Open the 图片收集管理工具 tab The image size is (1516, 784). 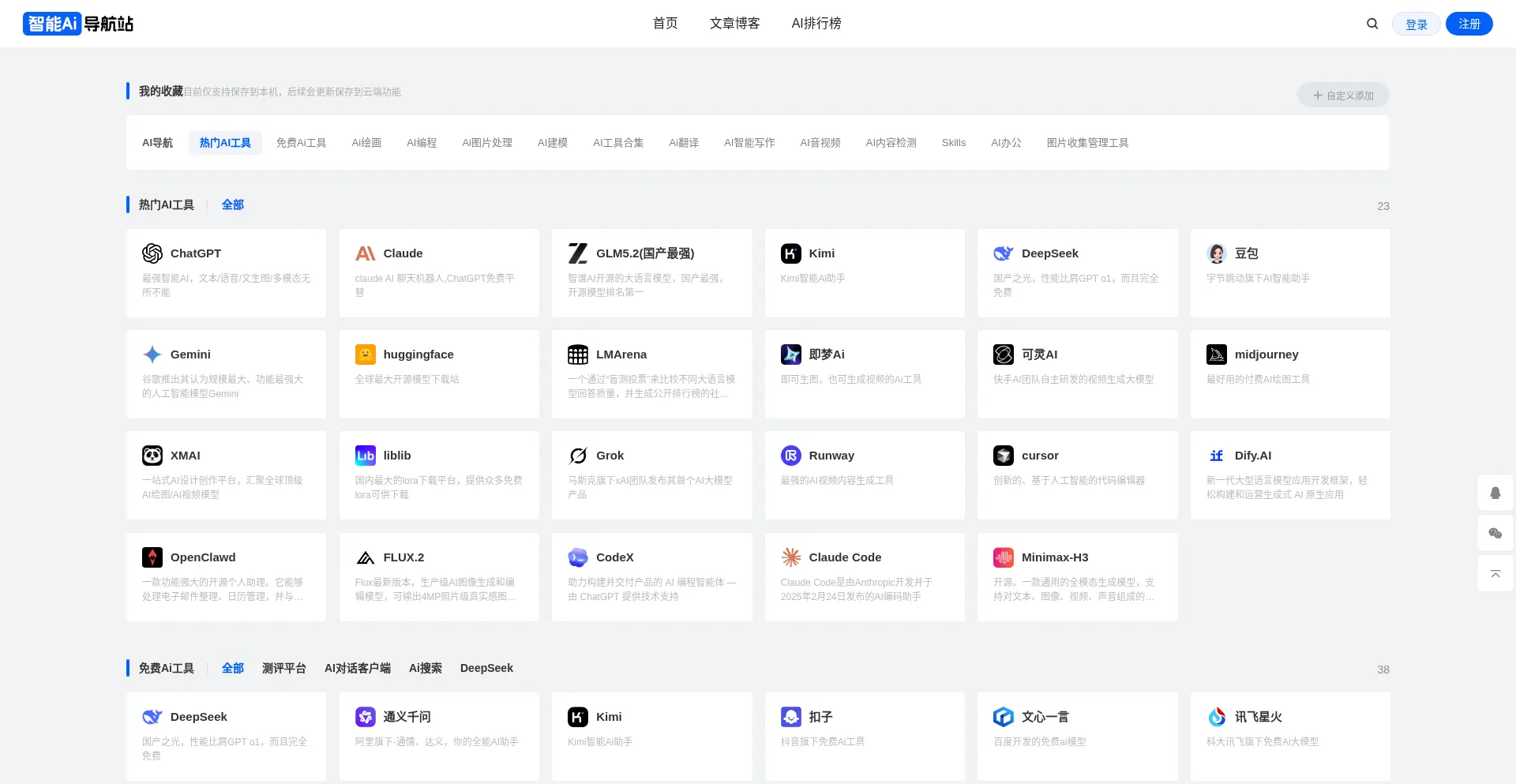pos(1088,143)
